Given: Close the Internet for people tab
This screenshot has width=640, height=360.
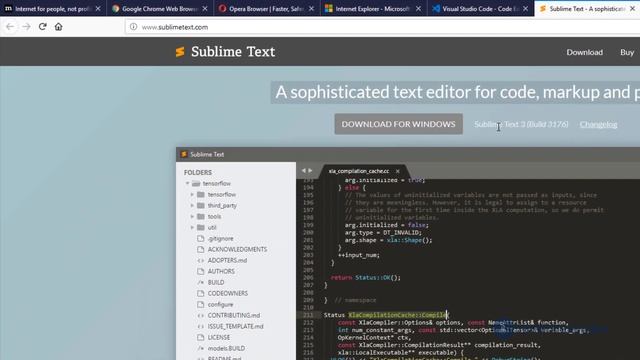Looking at the screenshot, I should click(x=98, y=9).
